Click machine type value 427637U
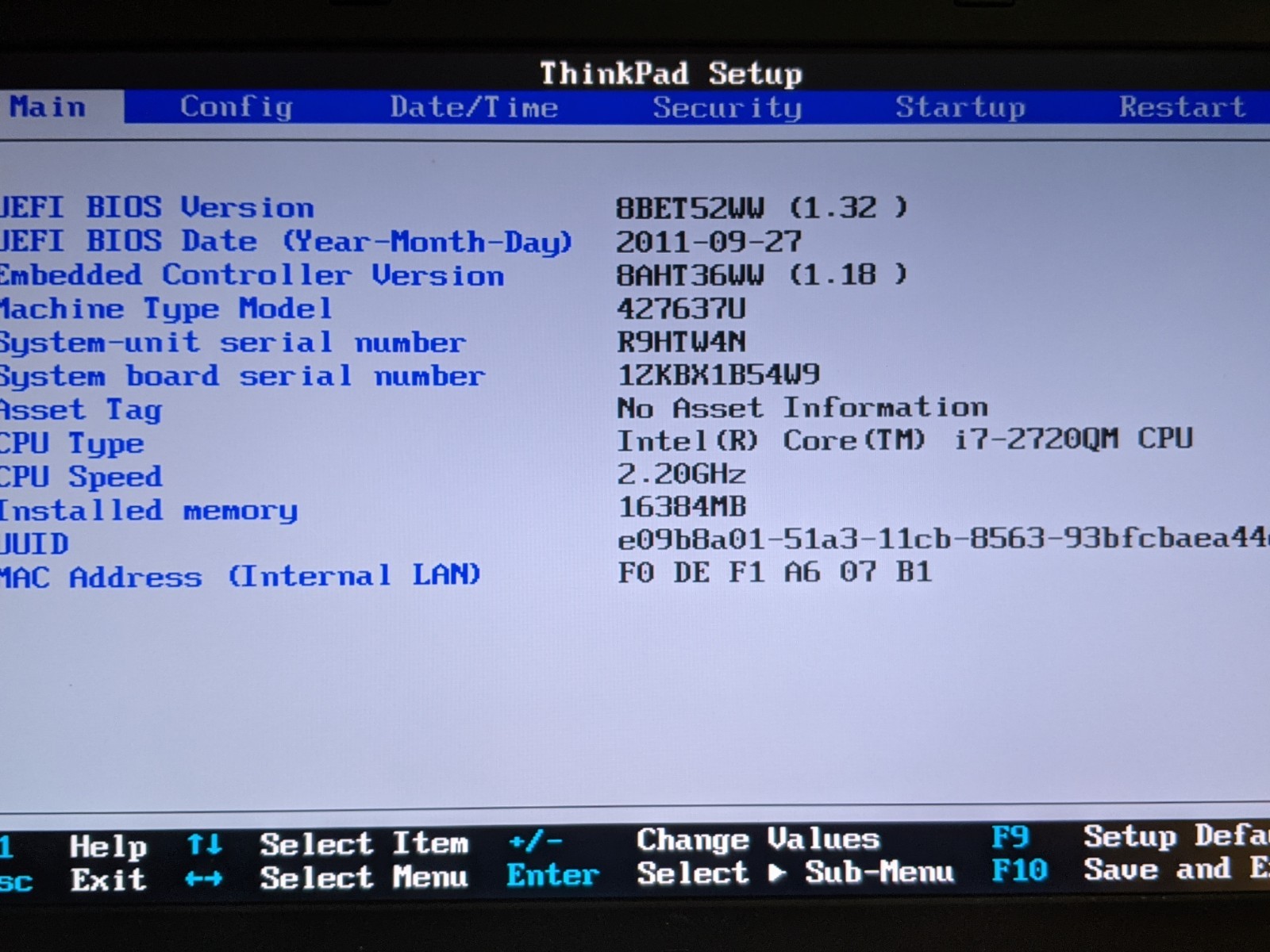The image size is (1270, 952). tap(681, 309)
